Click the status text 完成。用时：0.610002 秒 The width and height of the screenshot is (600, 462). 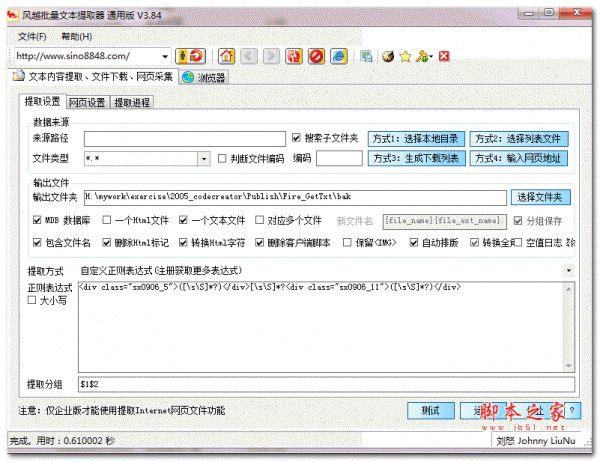point(62,441)
